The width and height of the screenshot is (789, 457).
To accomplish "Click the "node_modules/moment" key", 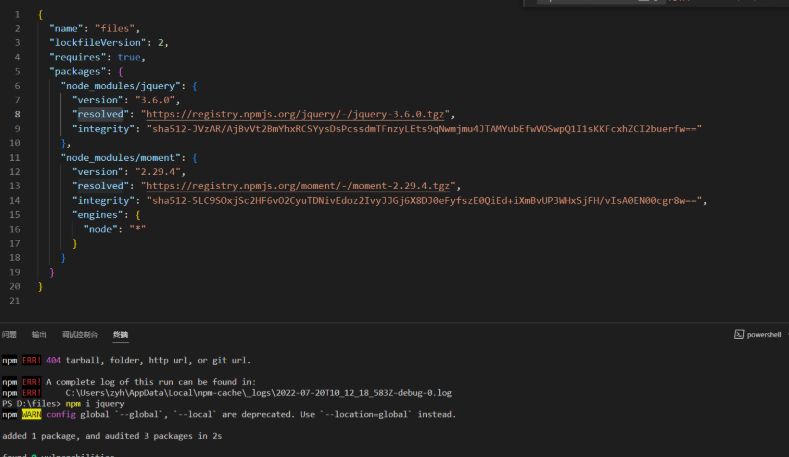I will (x=125, y=158).
